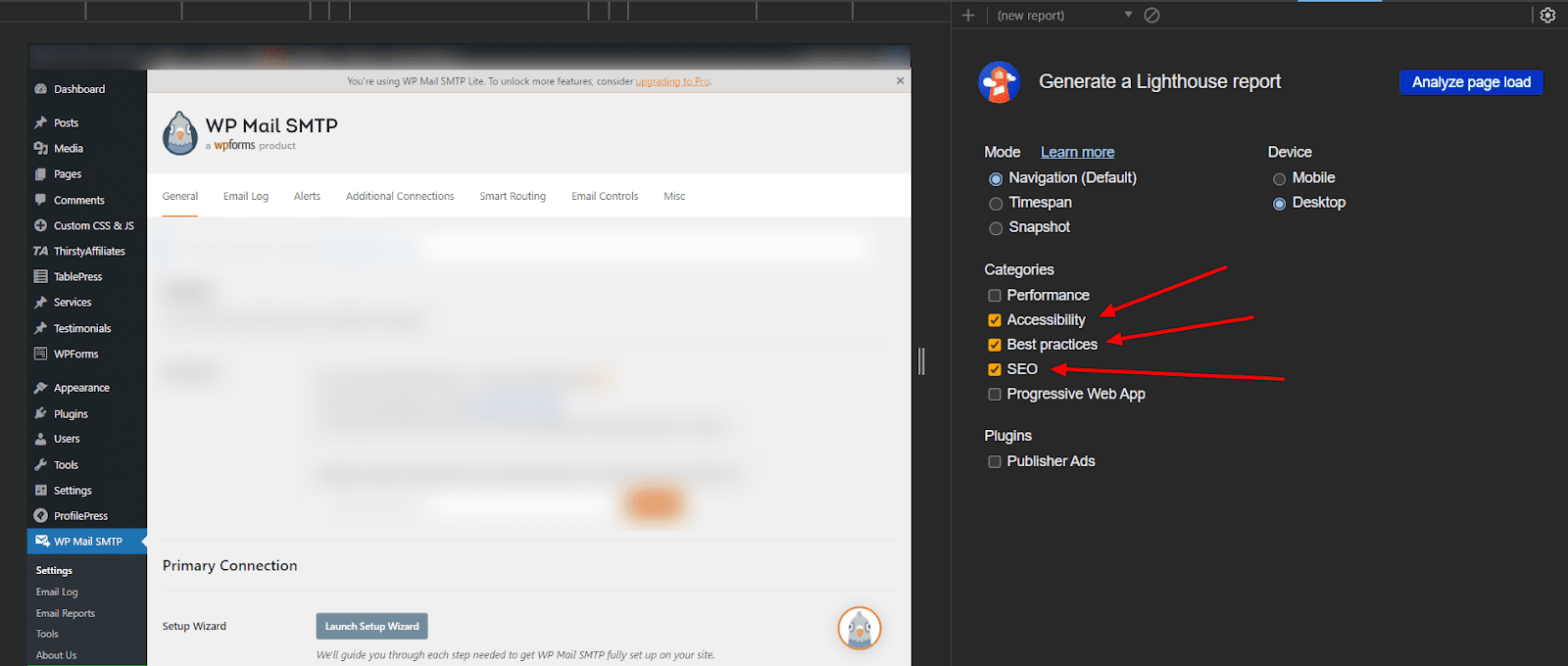Open Email Reports submenu item
The image size is (1568, 666).
[x=66, y=613]
